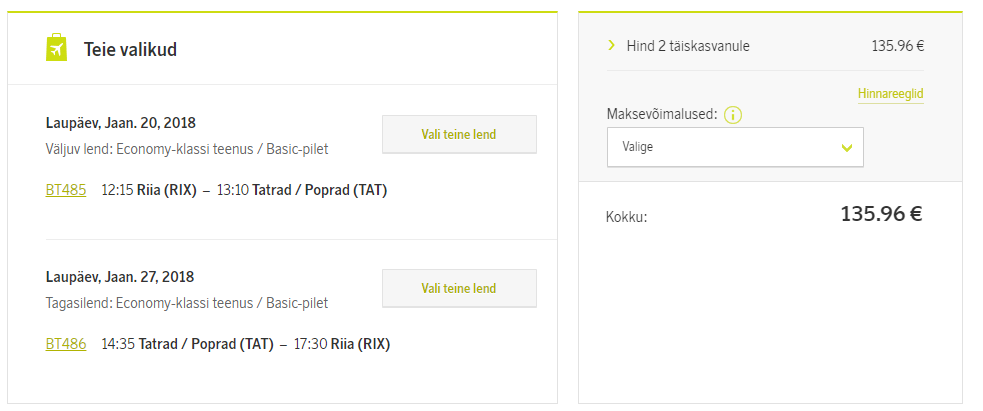Click the Teie valikud heading
Viewport: 983px width, 411px height.
tap(130, 49)
